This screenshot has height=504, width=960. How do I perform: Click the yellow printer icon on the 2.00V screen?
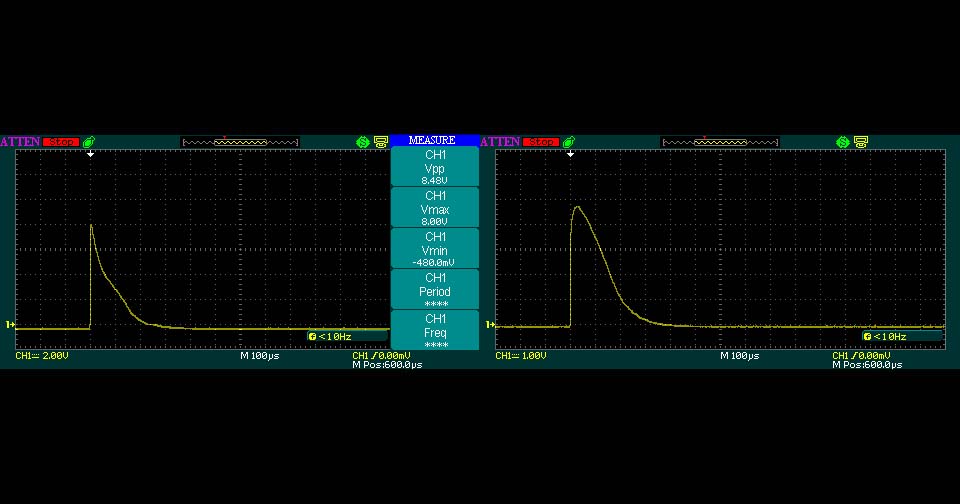(381, 142)
